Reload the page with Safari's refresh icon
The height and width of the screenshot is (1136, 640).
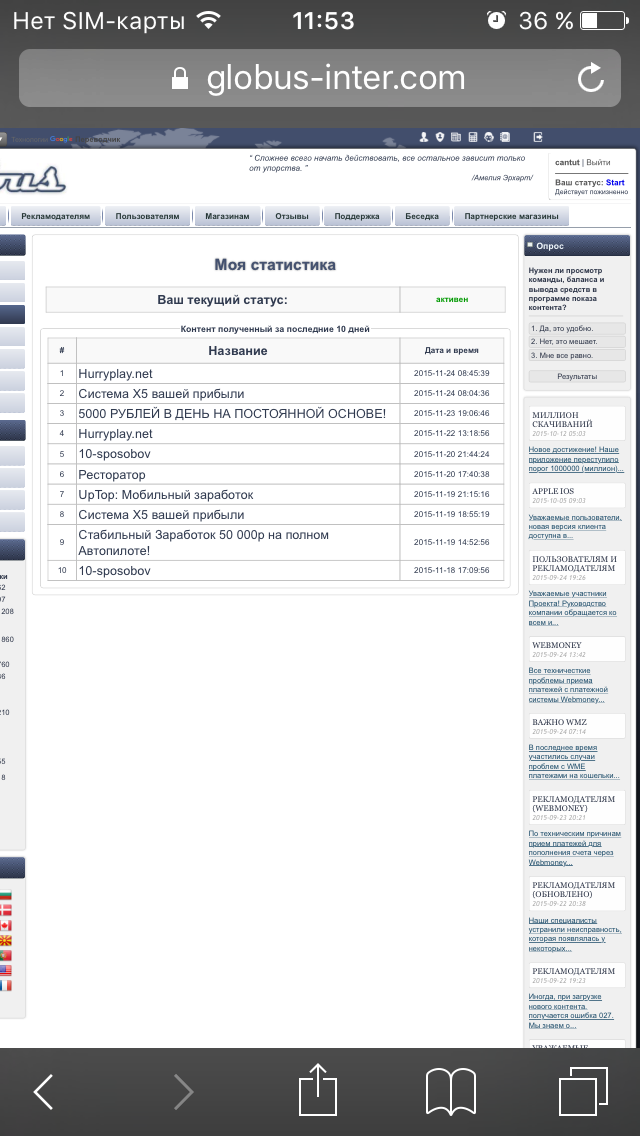click(591, 78)
